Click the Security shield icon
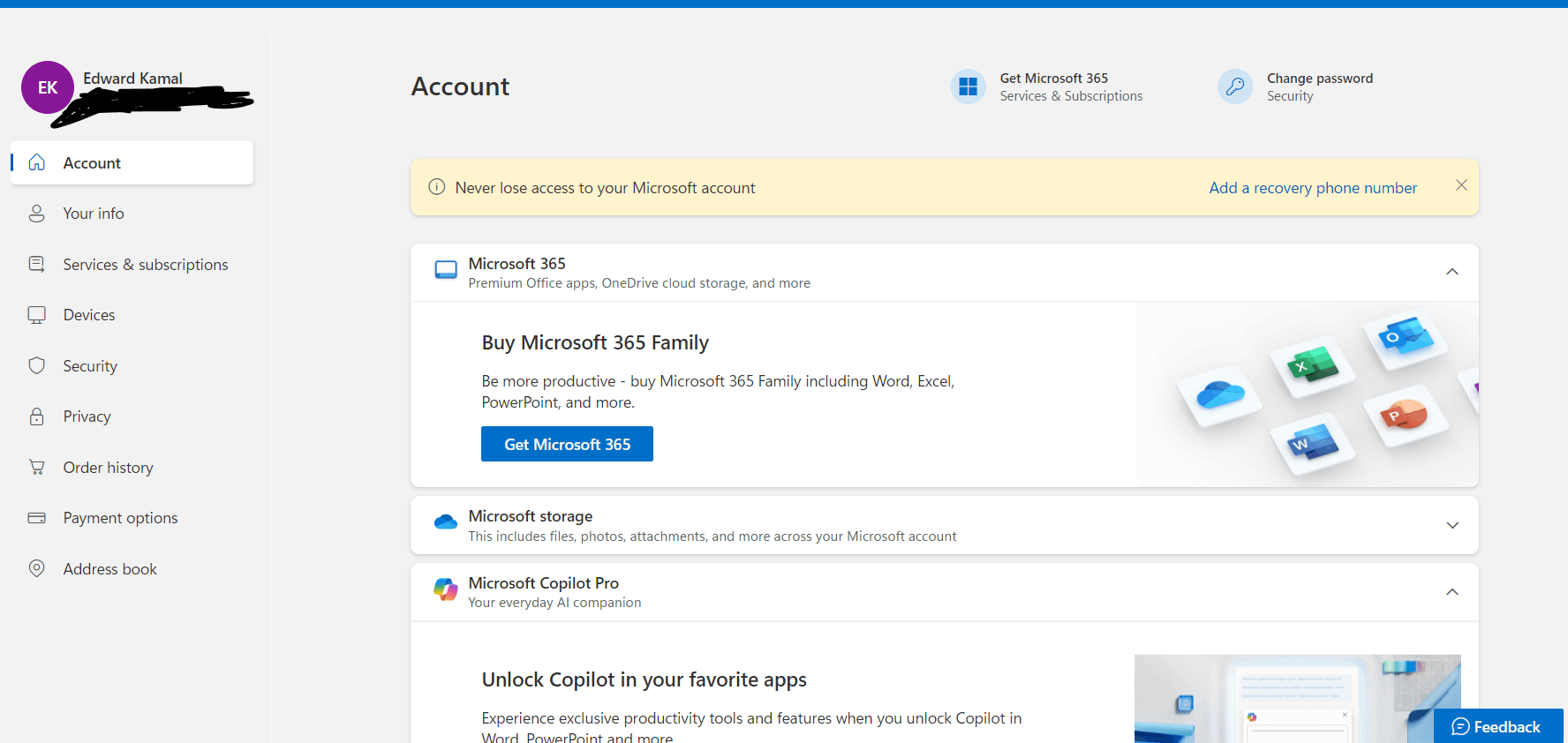1568x743 pixels. coord(36,365)
